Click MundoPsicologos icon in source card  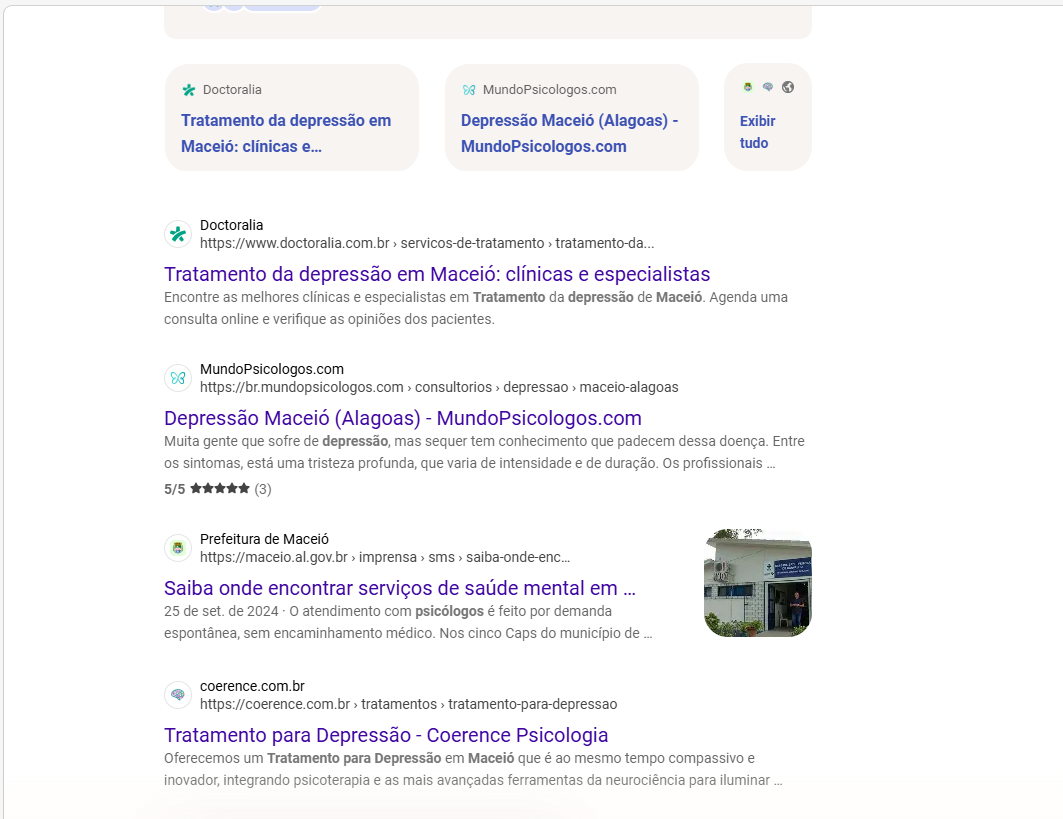coord(468,90)
